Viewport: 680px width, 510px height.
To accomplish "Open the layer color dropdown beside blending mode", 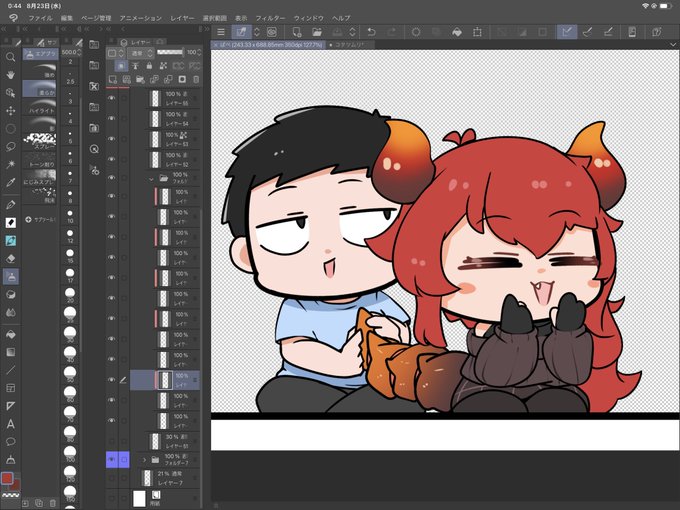I will (115, 53).
